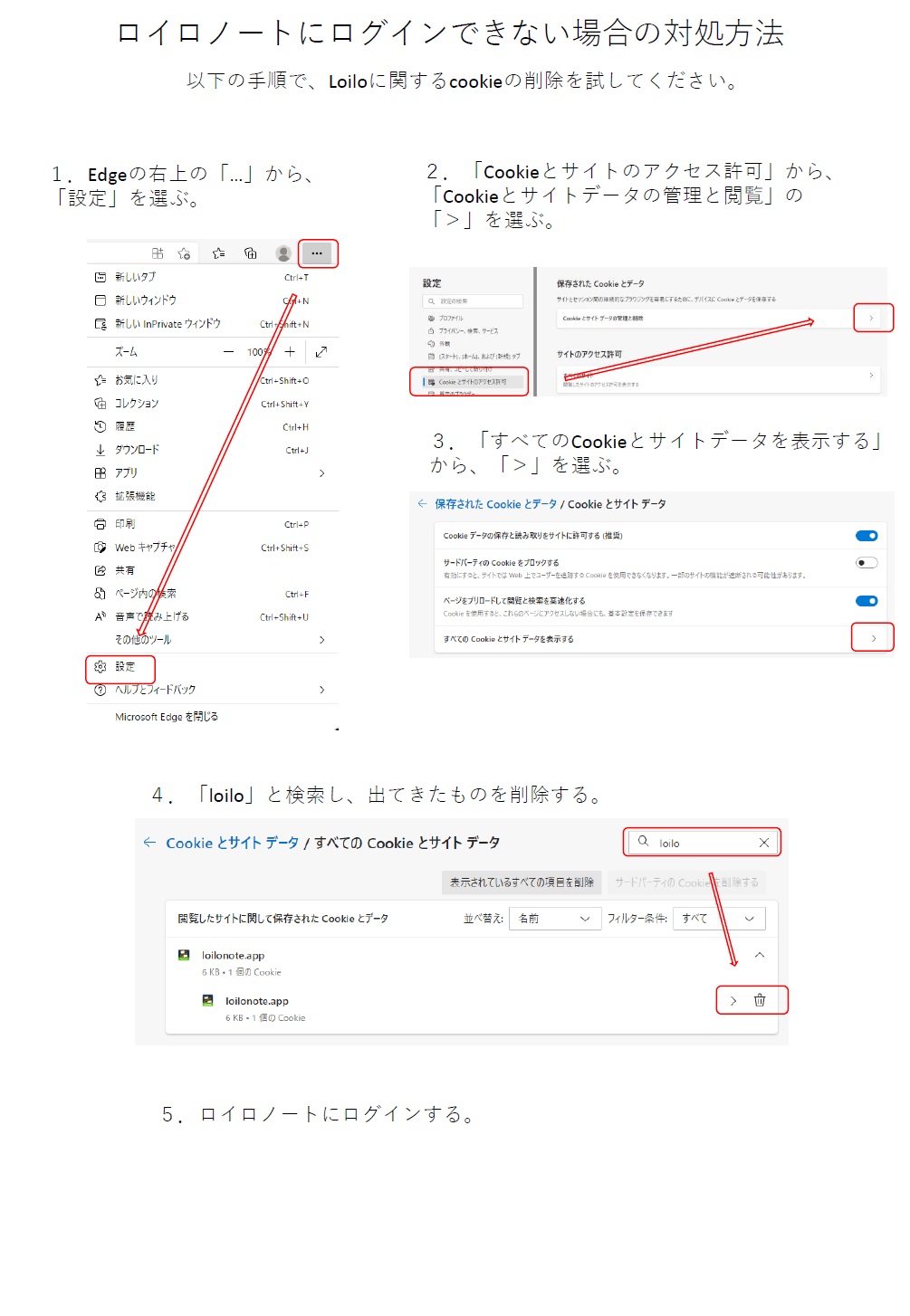Screen dimensions: 910x1316
Task: Open コレクション from the Edge menu
Action: (213, 404)
